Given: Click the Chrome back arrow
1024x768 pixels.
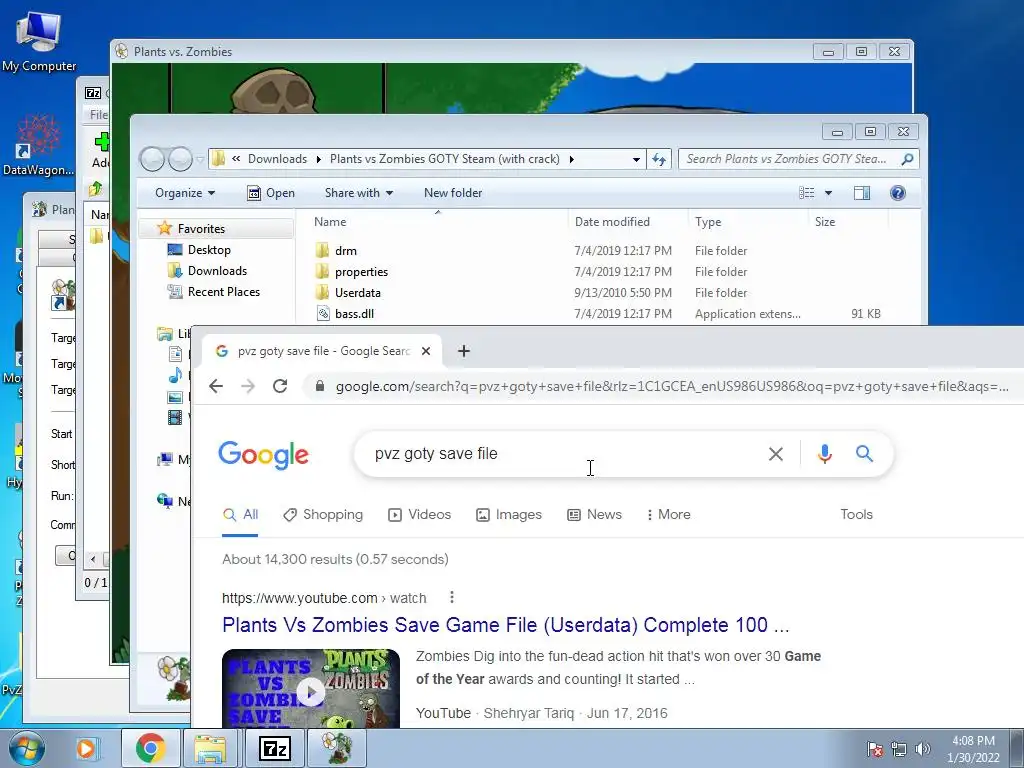Looking at the screenshot, I should (216, 386).
